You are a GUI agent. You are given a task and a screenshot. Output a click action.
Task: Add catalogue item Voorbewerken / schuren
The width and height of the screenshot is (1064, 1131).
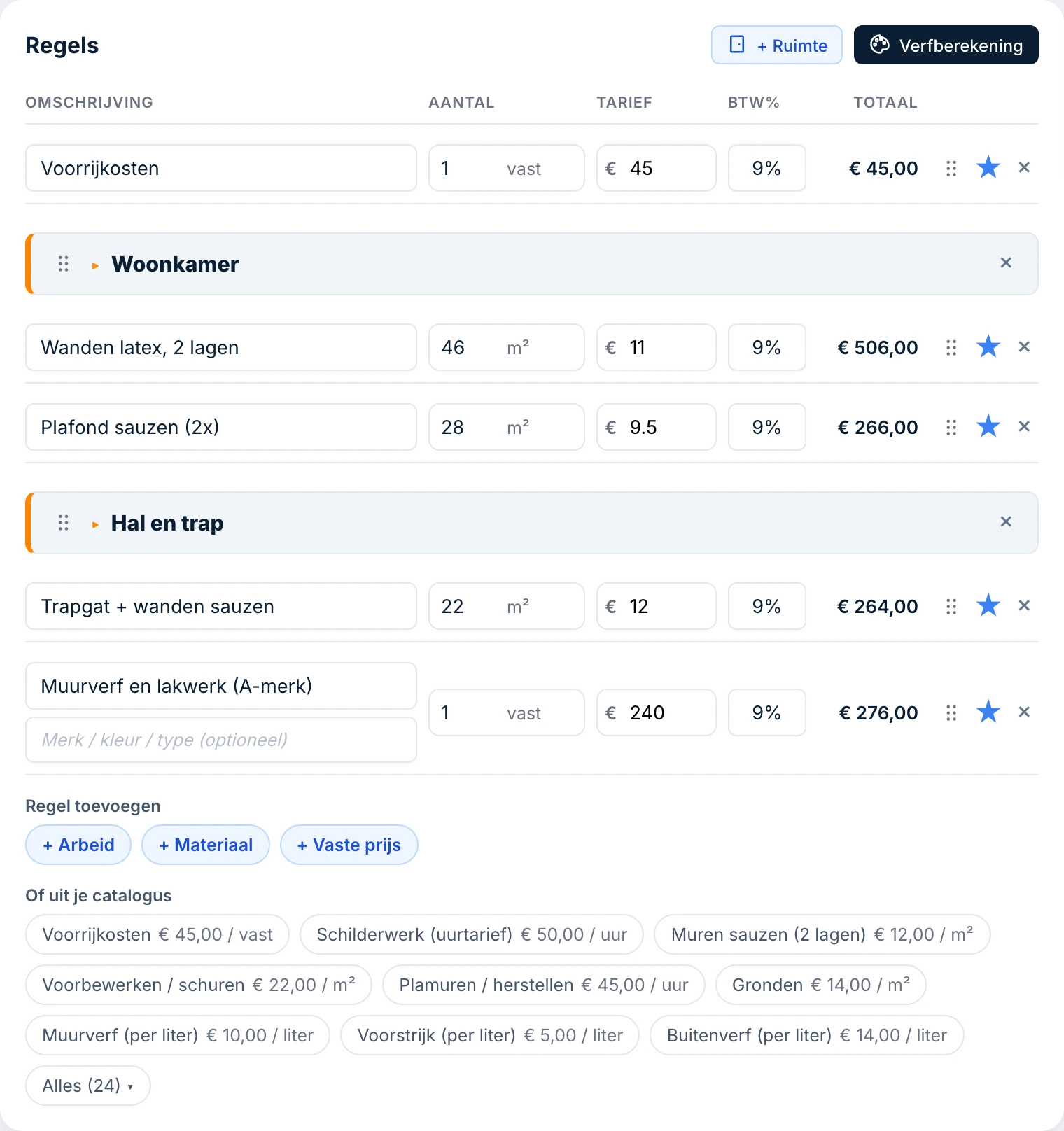coord(199,985)
